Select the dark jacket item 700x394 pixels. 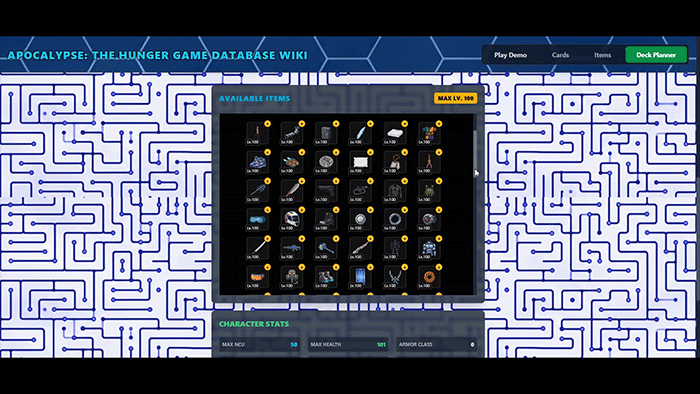[x=395, y=191]
